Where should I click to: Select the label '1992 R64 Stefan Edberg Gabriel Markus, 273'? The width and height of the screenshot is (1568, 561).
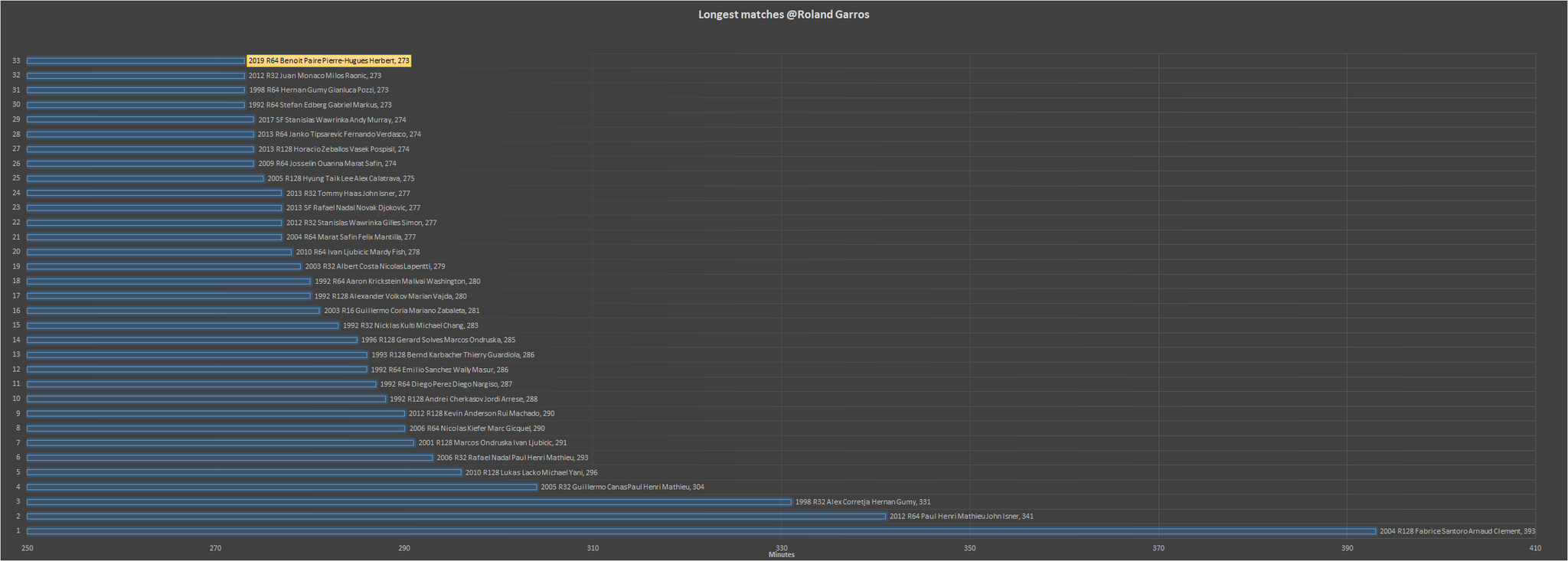point(320,105)
